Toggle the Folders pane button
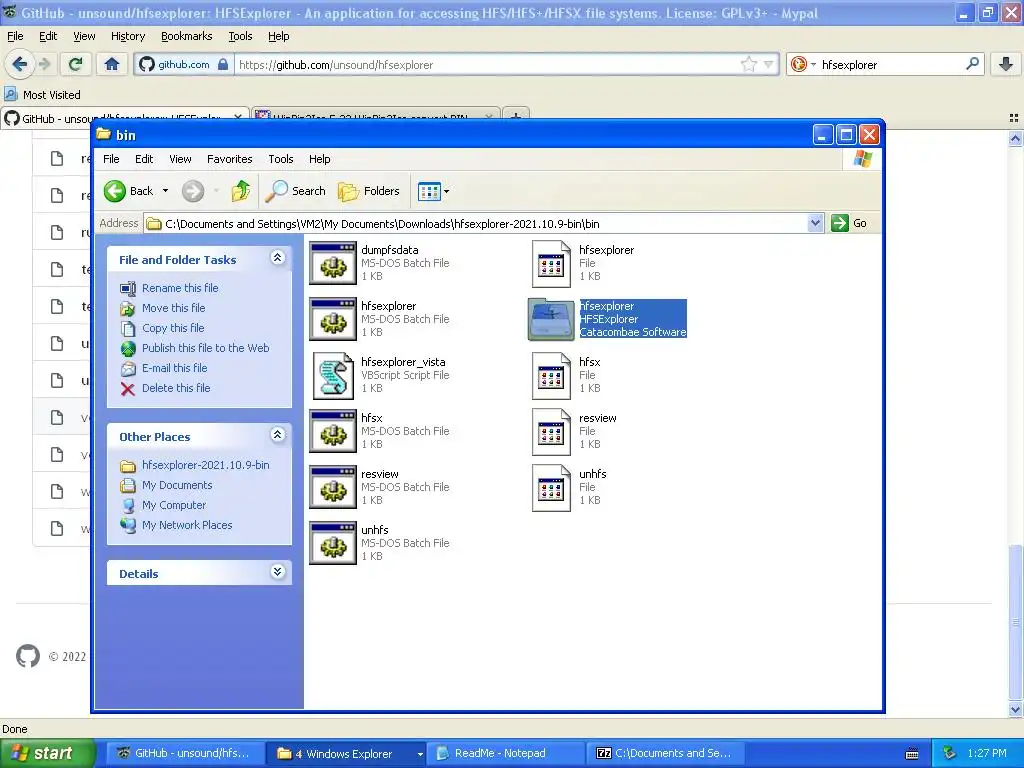 click(369, 191)
